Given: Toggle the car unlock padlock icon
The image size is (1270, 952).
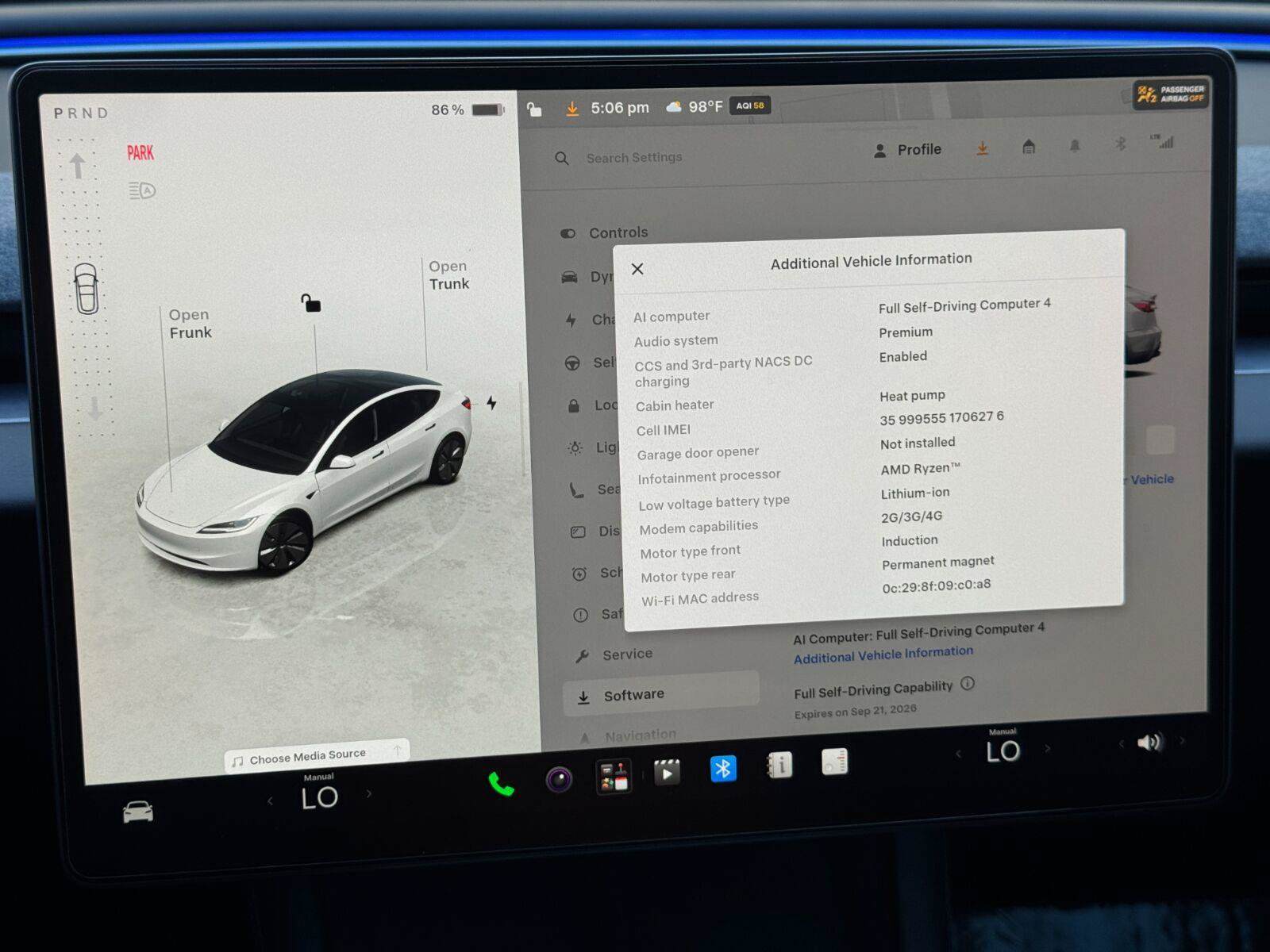Looking at the screenshot, I should click(310, 302).
